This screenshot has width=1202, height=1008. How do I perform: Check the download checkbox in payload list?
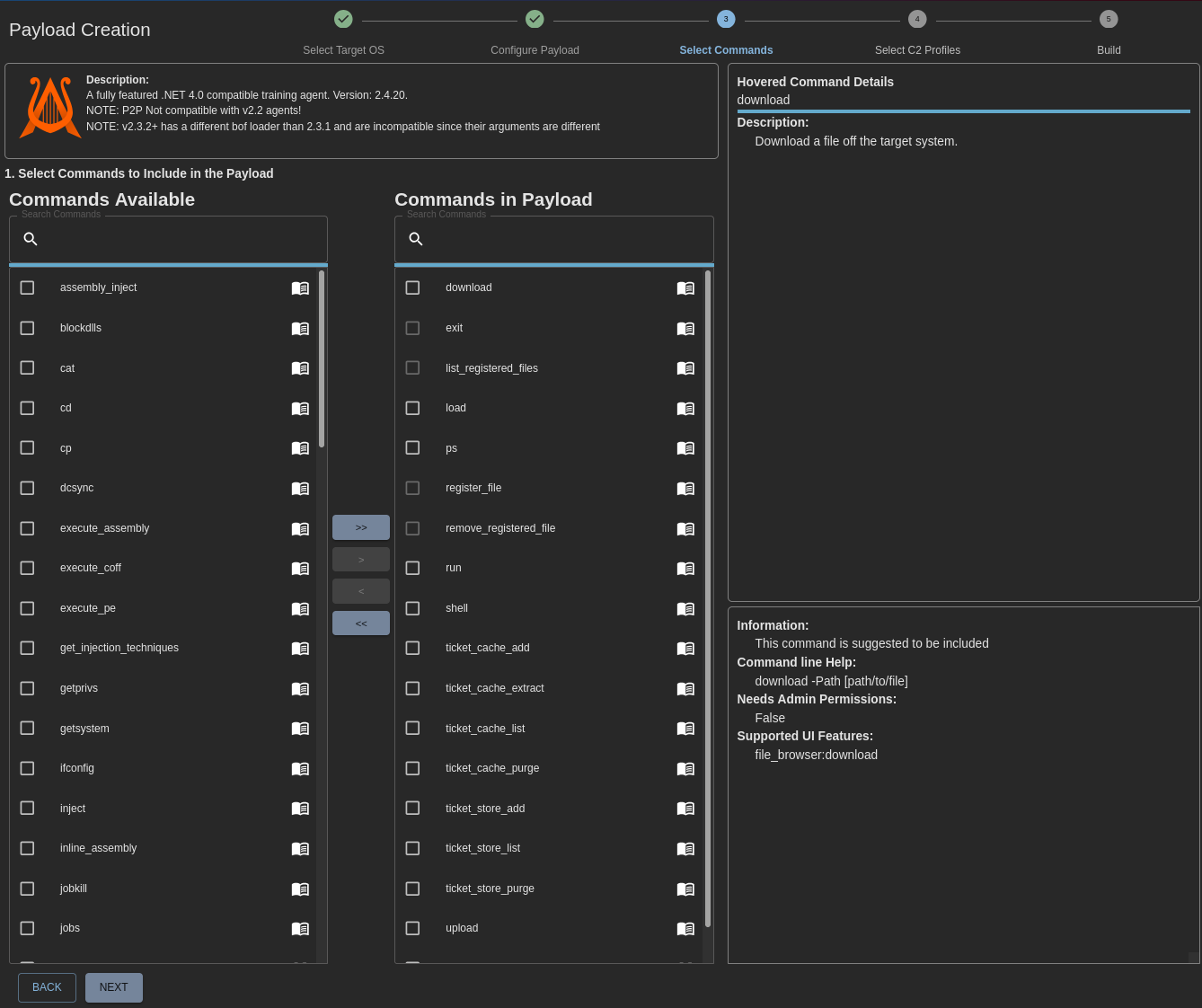(x=412, y=287)
